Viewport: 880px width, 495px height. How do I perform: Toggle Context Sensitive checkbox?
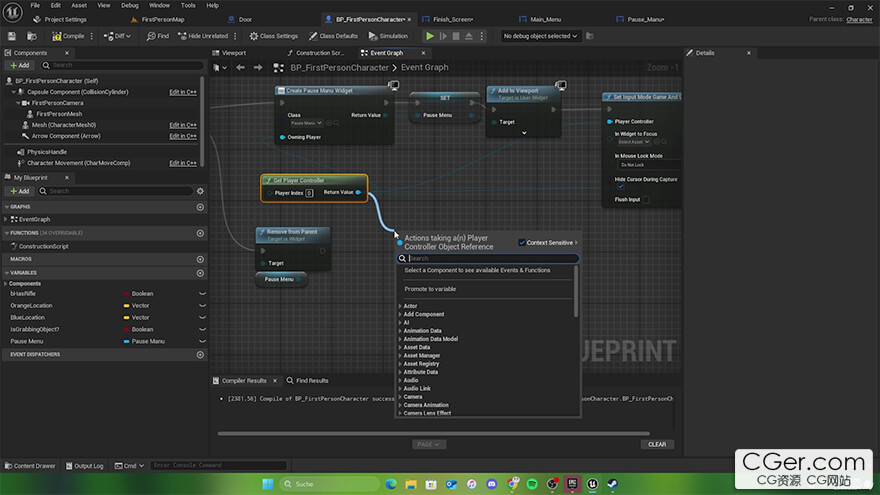pos(522,242)
